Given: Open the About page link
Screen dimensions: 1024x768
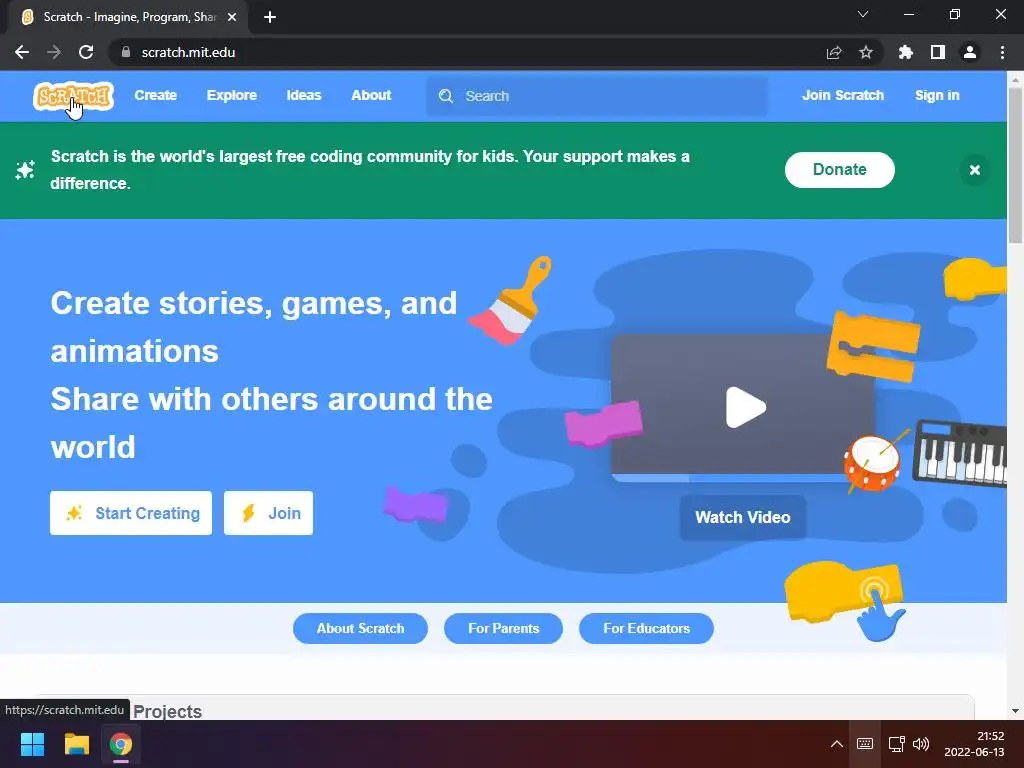Looking at the screenshot, I should click(x=371, y=95).
